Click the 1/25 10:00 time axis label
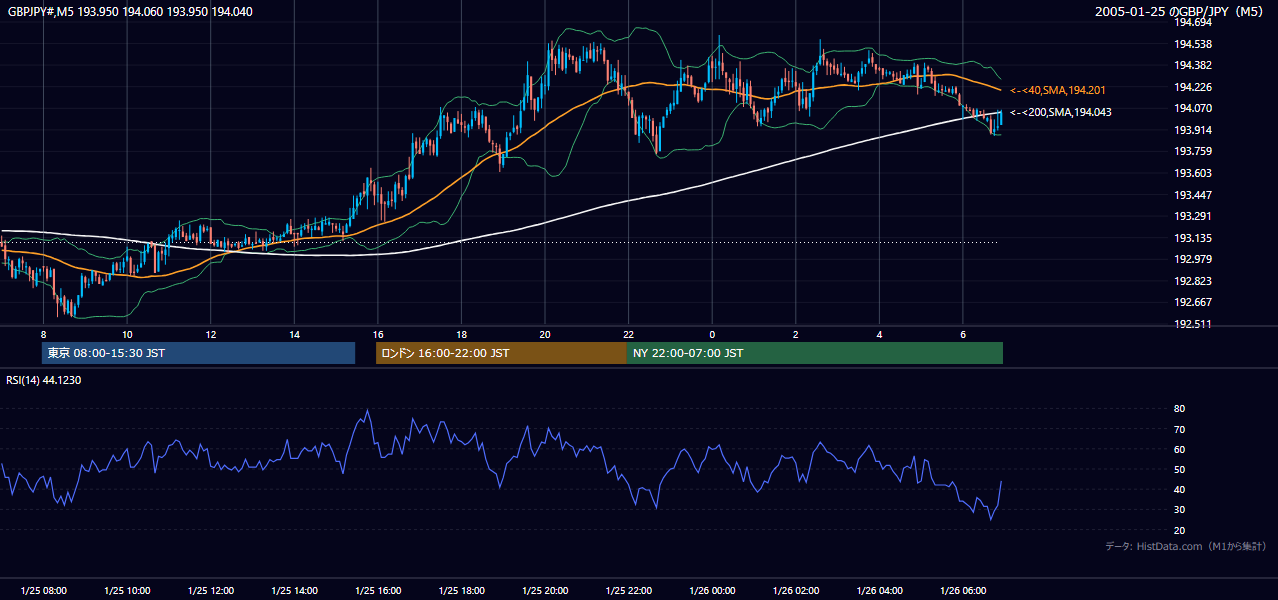The image size is (1278, 600). point(127,591)
